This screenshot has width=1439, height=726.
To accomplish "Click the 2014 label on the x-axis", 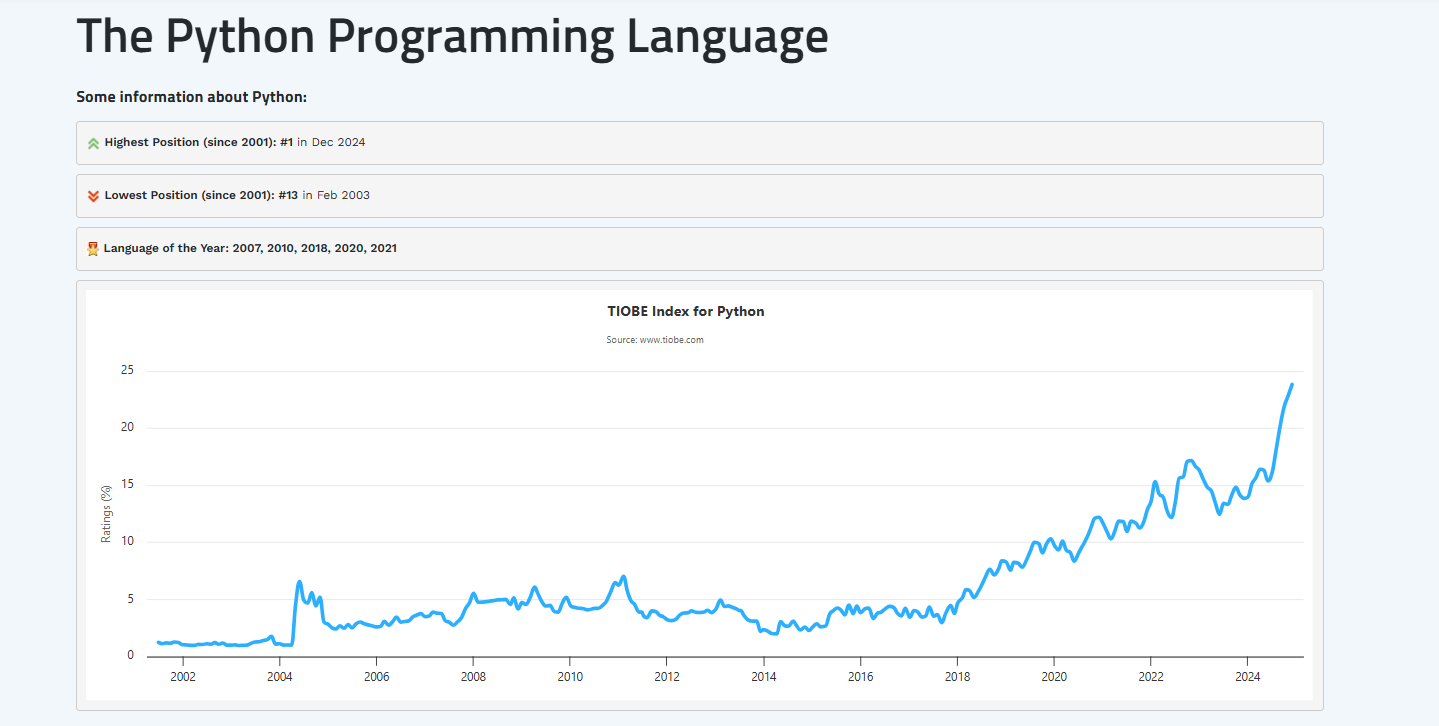I will point(764,676).
